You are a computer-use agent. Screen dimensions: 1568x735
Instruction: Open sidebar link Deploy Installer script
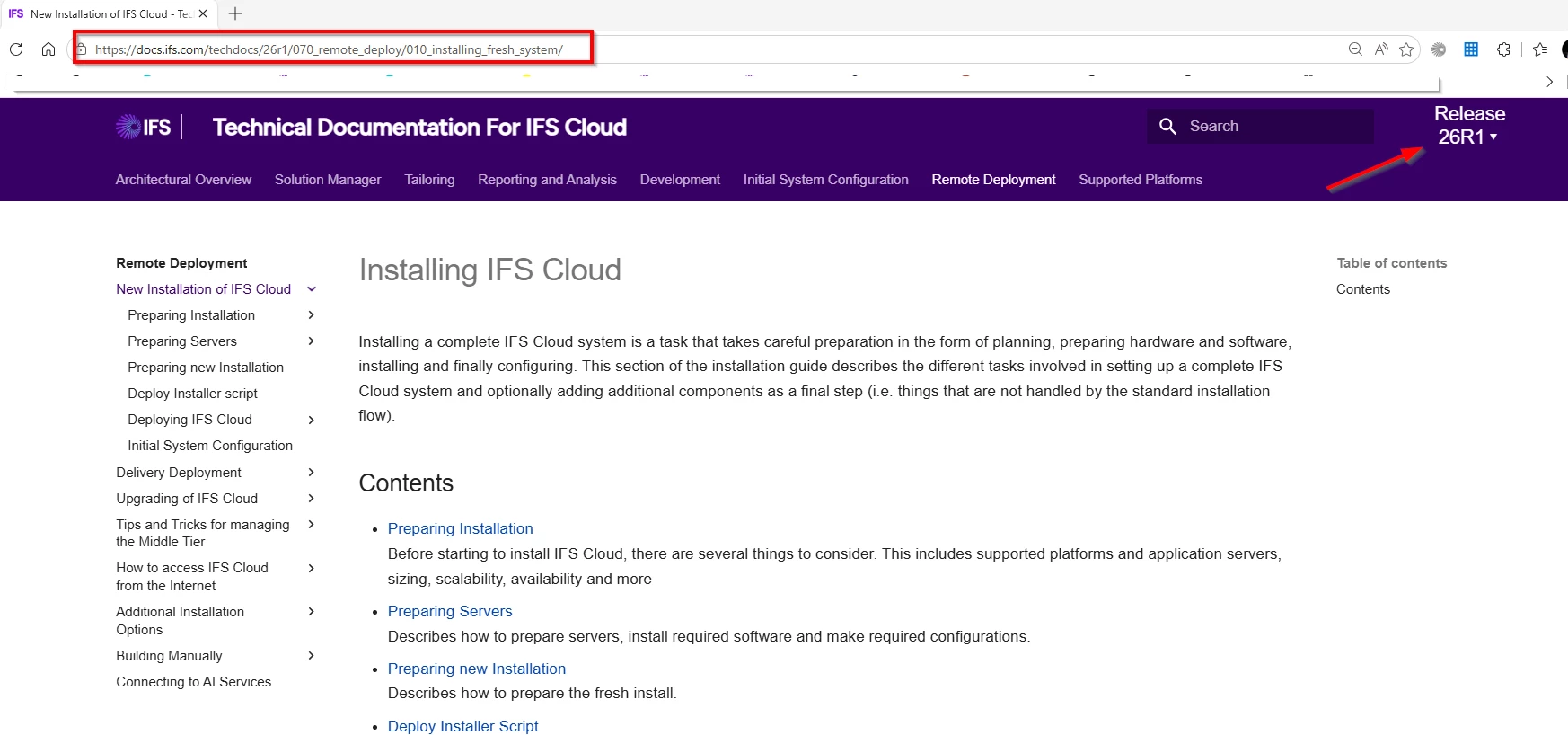click(x=192, y=394)
